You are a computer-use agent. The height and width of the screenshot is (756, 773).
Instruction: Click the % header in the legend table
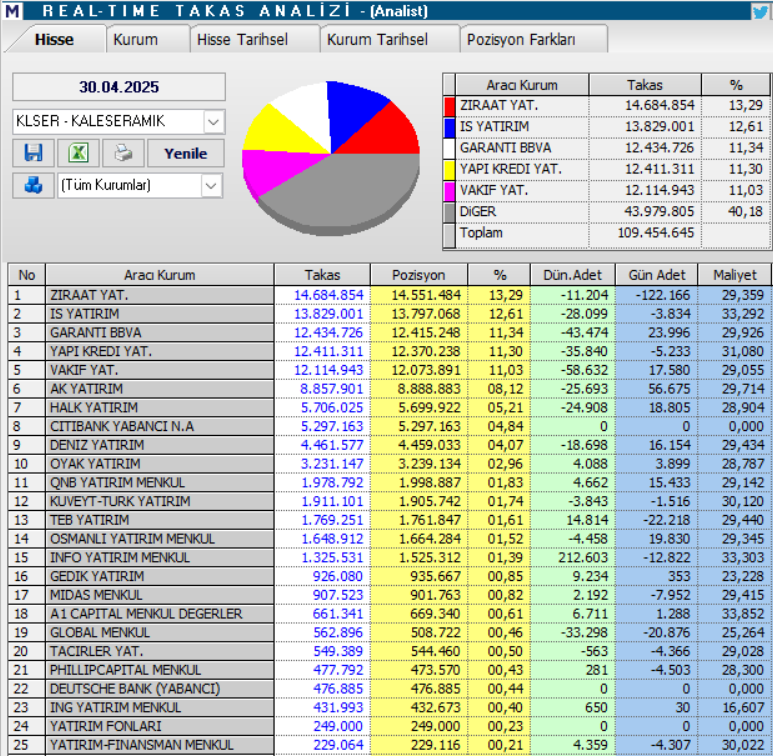736,85
